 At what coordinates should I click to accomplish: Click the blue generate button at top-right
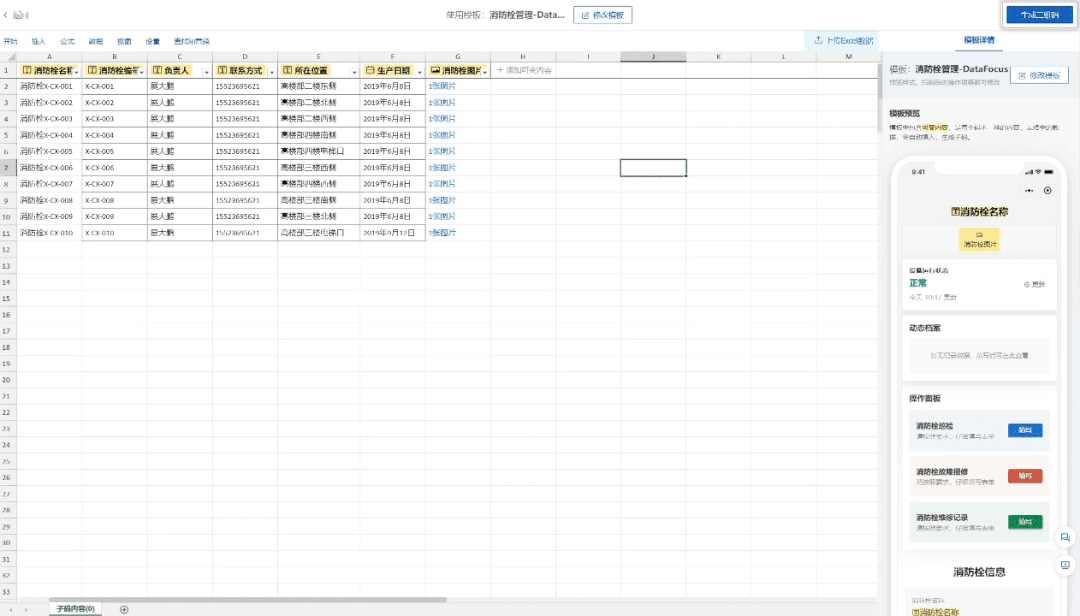coord(1039,15)
